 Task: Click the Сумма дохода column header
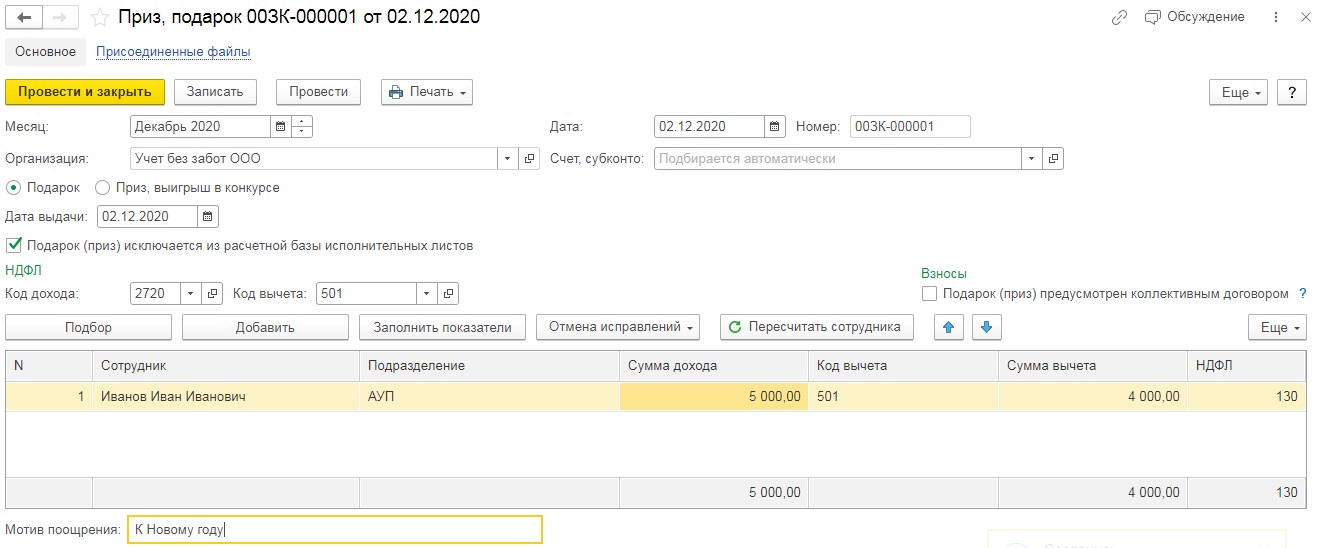click(714, 365)
